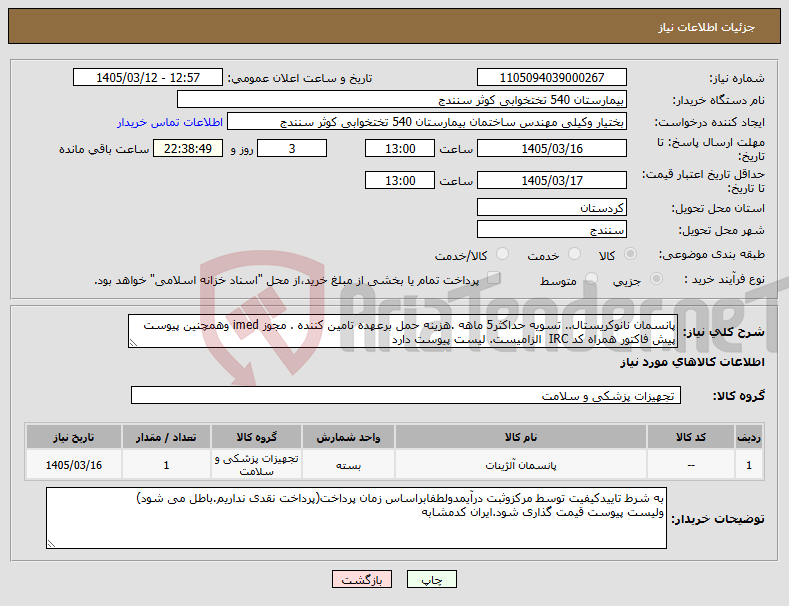The height and width of the screenshot is (606, 789).
Task: Click the شرح کلی نیاز description textarea
Action: [403, 331]
